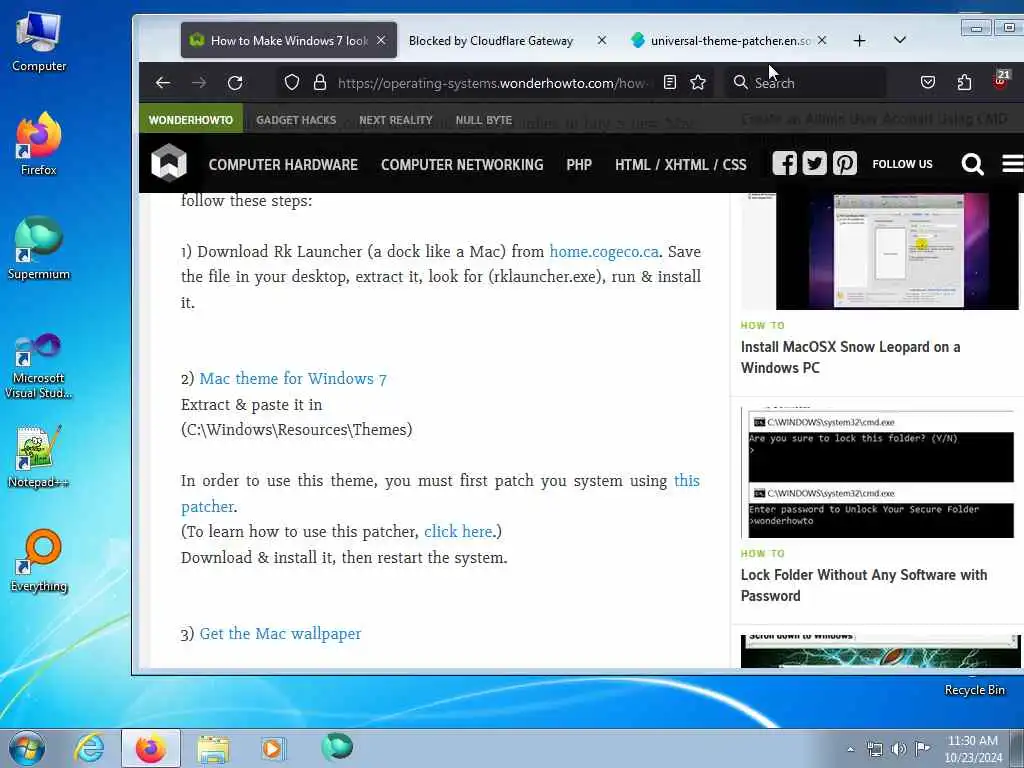
Task: Switch to universal-theme-patcher tab
Action: 730,40
